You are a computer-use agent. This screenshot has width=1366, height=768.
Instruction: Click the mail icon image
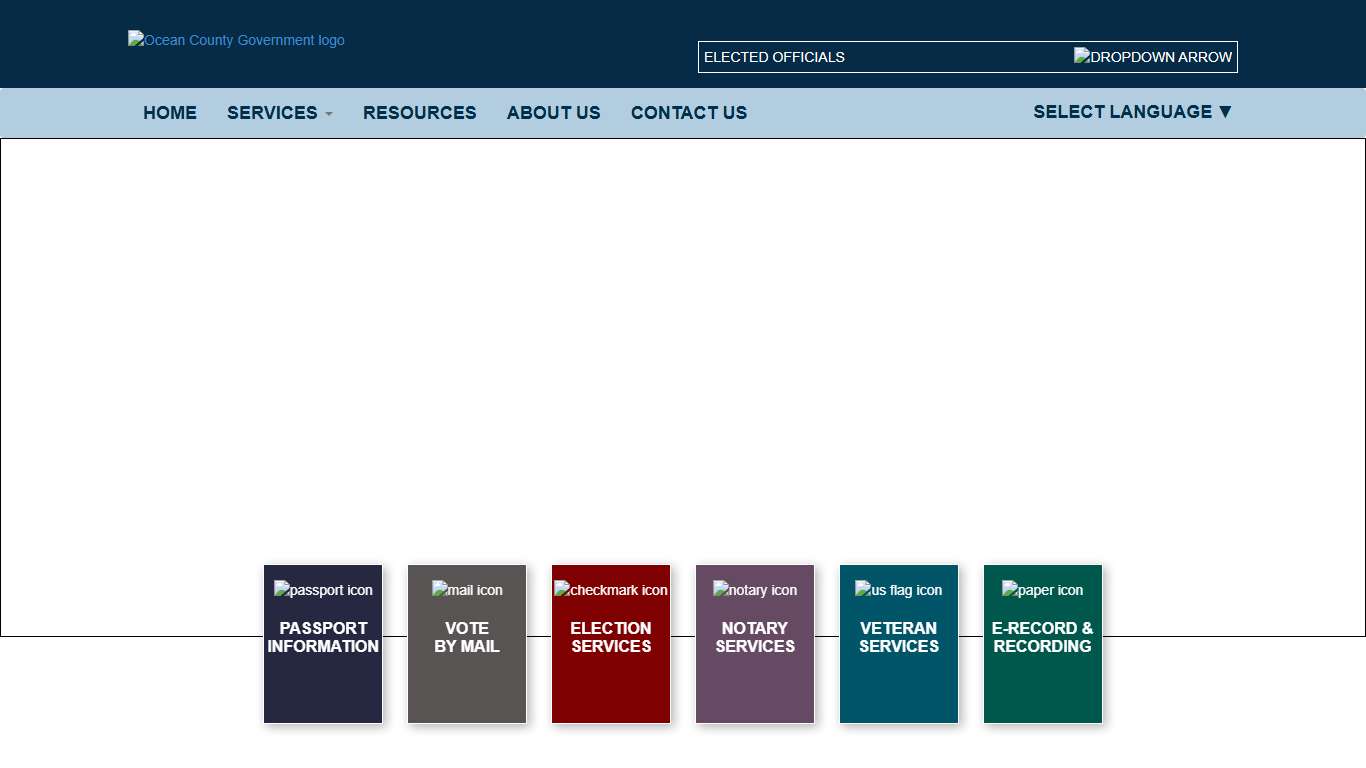pos(467,590)
